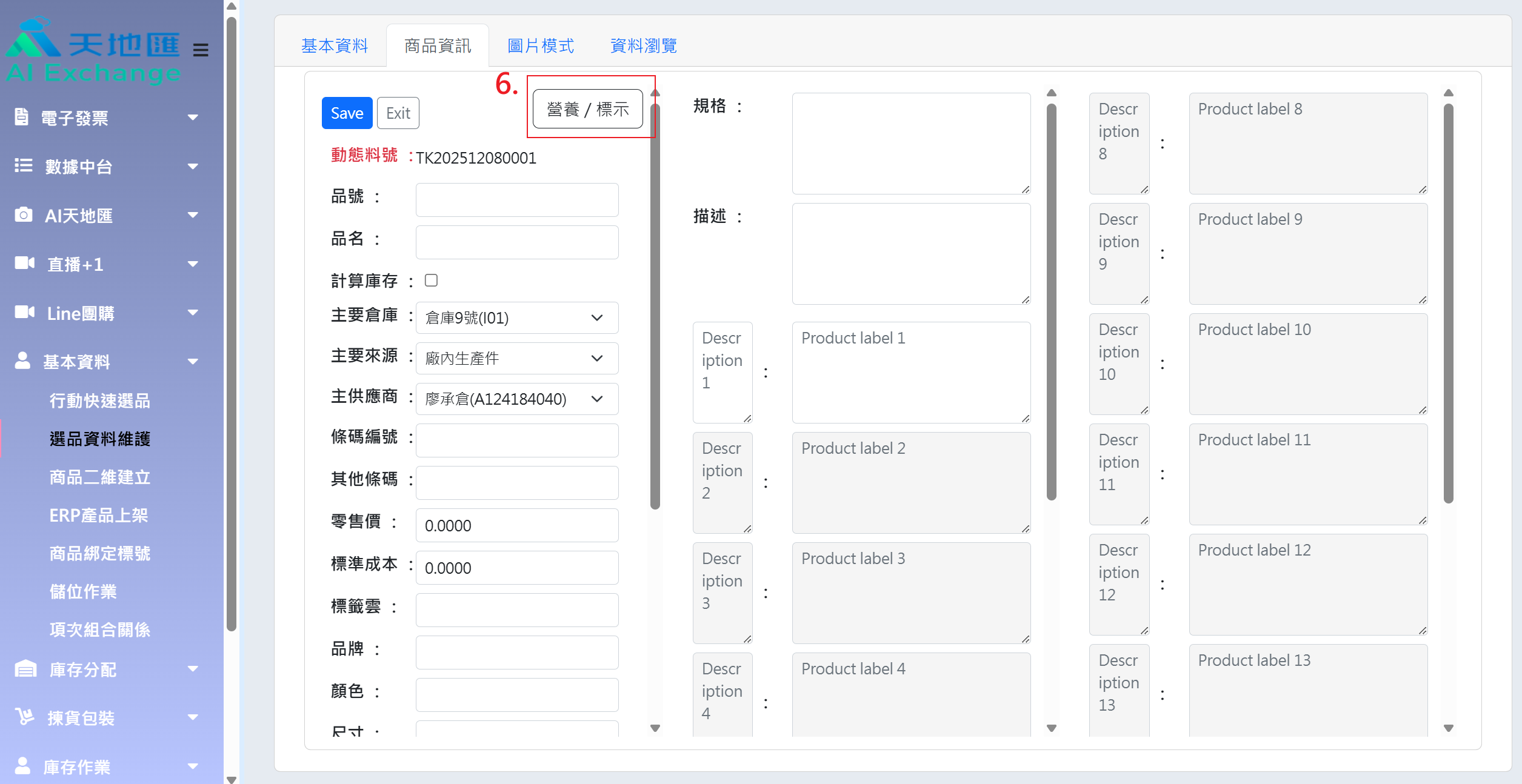1522x784 pixels.
Task: Click the 營養 / 標示 button
Action: (x=587, y=110)
